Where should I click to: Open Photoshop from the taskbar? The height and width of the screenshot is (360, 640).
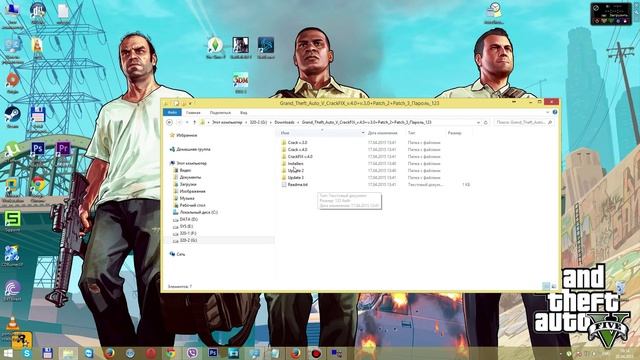click(x=213, y=353)
